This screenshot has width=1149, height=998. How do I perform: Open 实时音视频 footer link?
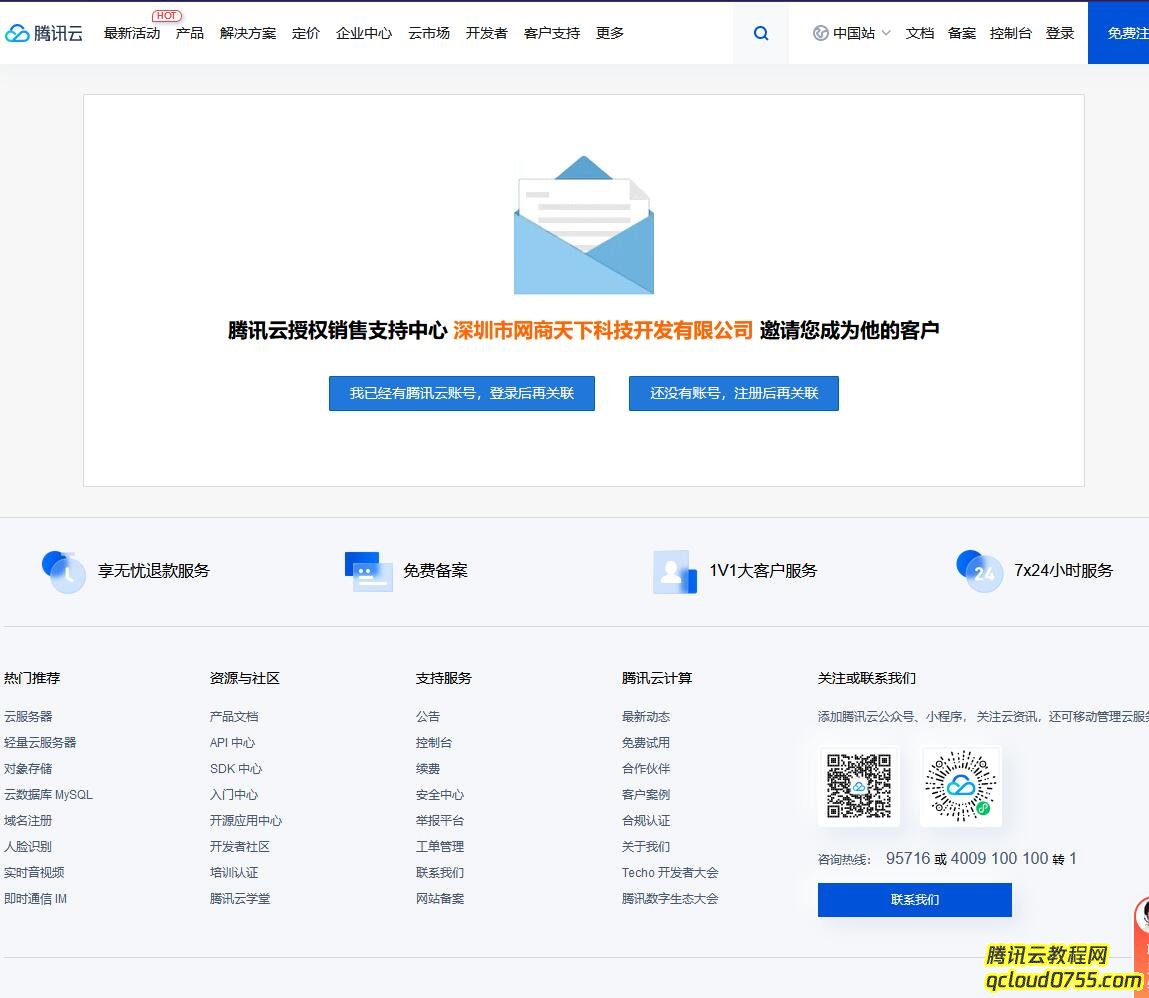pyautogui.click(x=34, y=873)
